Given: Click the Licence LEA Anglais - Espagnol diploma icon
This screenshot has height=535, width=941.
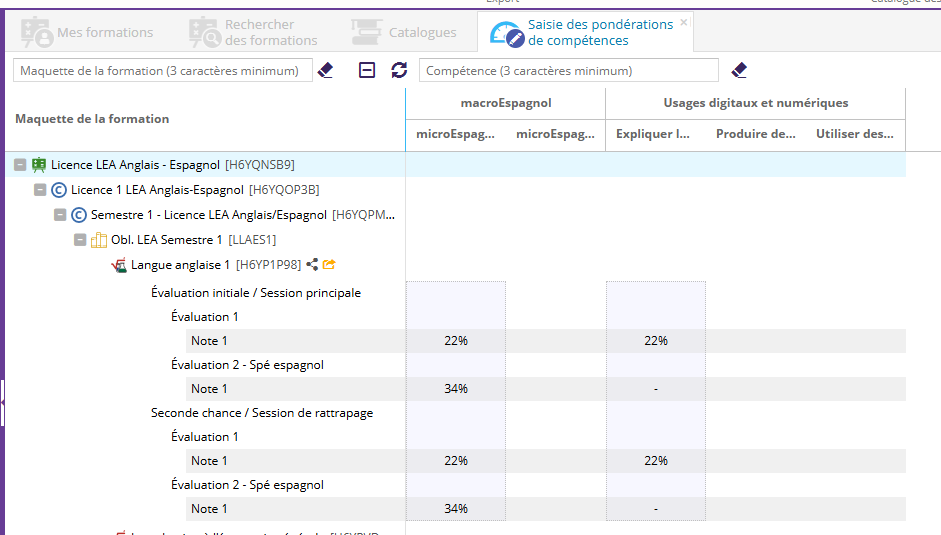Looking at the screenshot, I should pos(39,165).
